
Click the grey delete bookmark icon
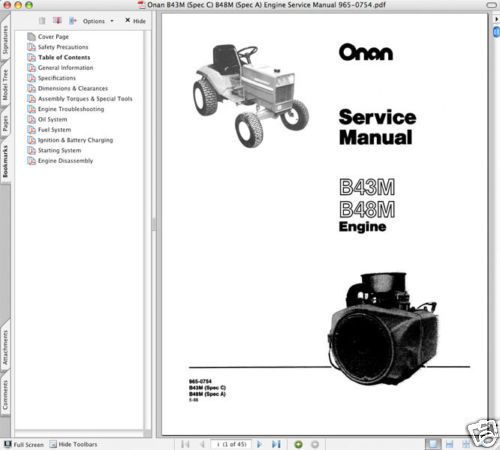(x=42, y=21)
